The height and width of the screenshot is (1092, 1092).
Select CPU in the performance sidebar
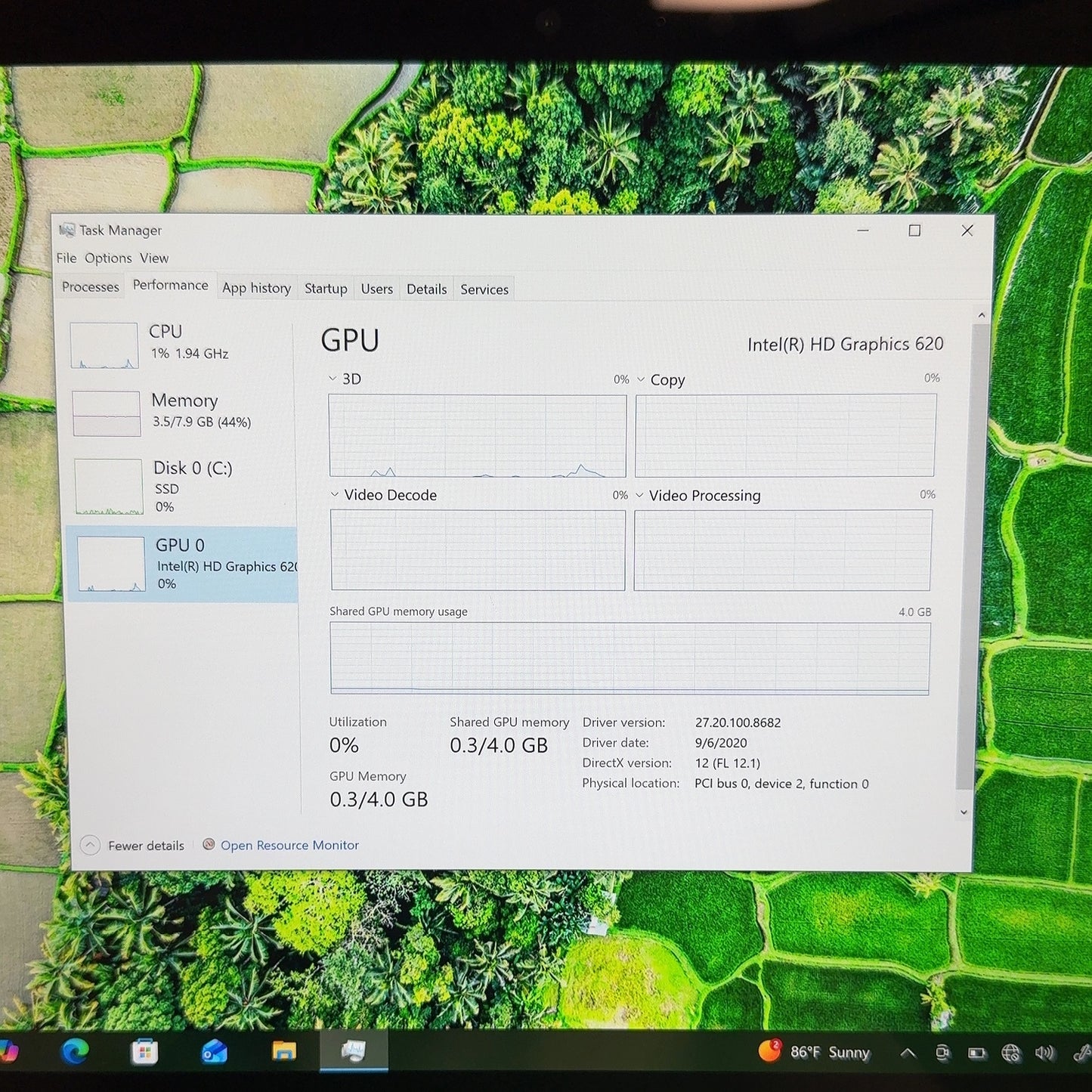(x=180, y=344)
